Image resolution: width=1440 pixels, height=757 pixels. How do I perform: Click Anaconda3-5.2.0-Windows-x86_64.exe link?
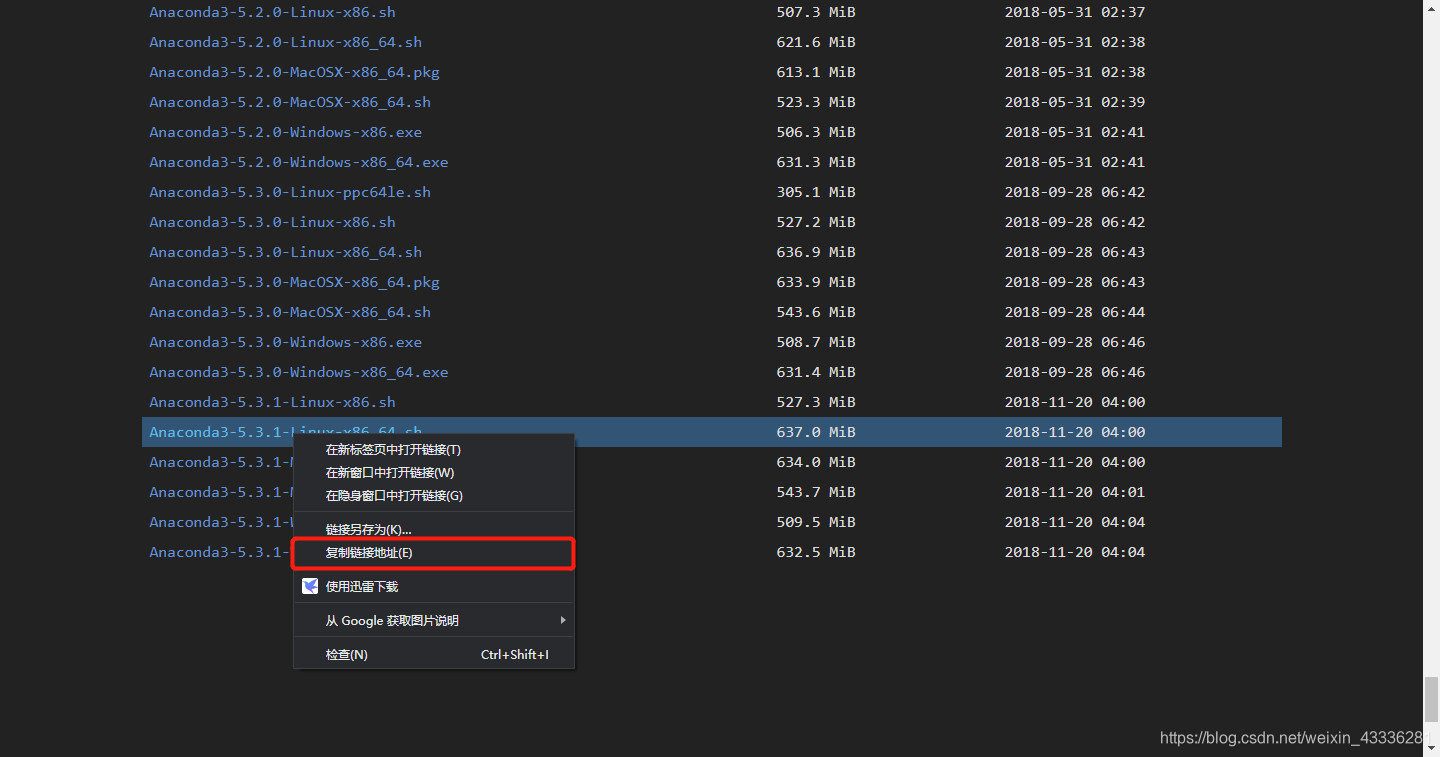tap(299, 162)
